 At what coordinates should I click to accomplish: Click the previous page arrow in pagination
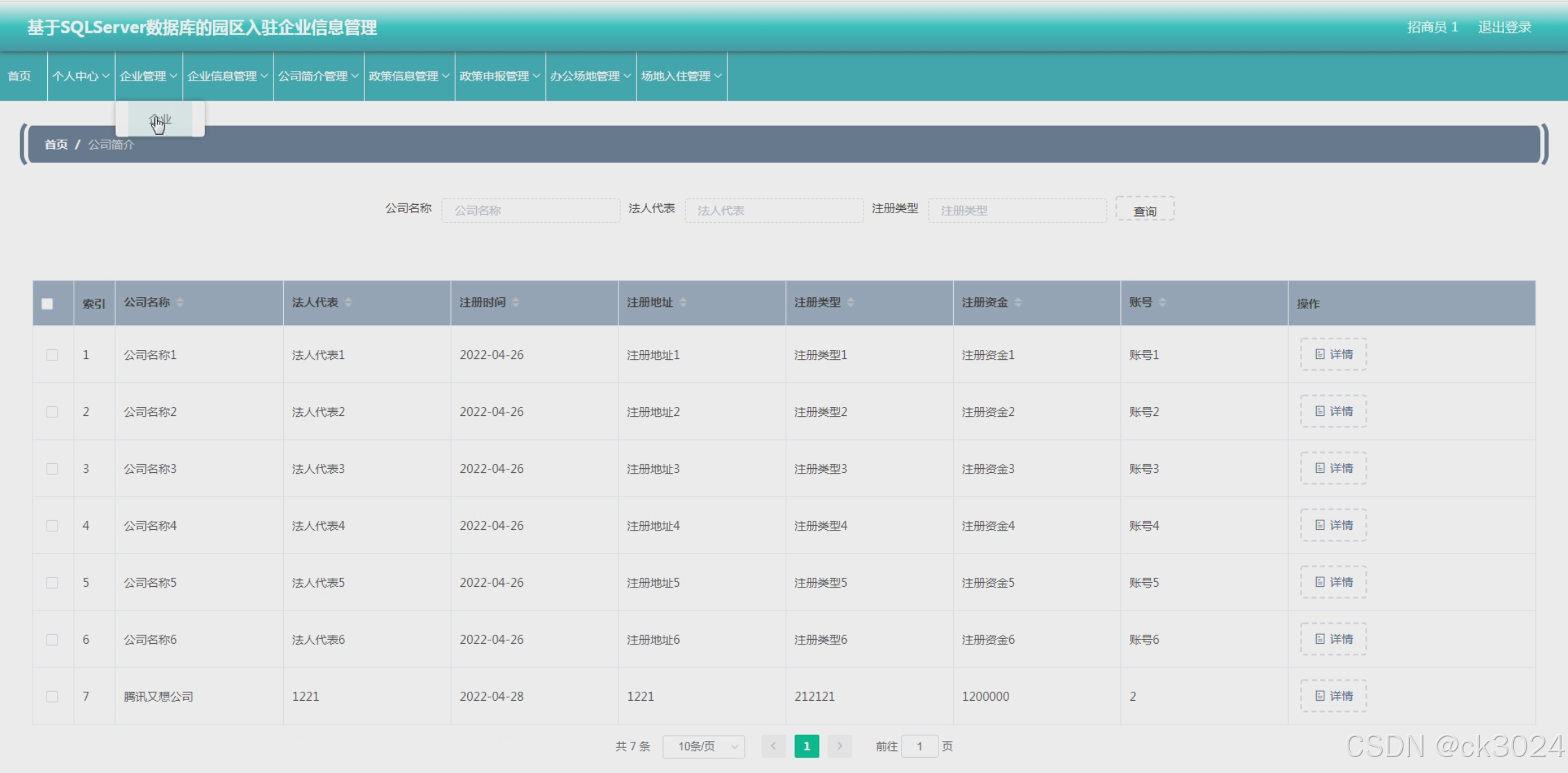pos(774,746)
